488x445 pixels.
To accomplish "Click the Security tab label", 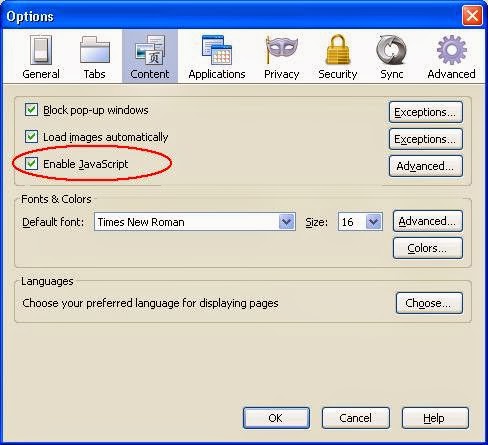I will point(338,74).
